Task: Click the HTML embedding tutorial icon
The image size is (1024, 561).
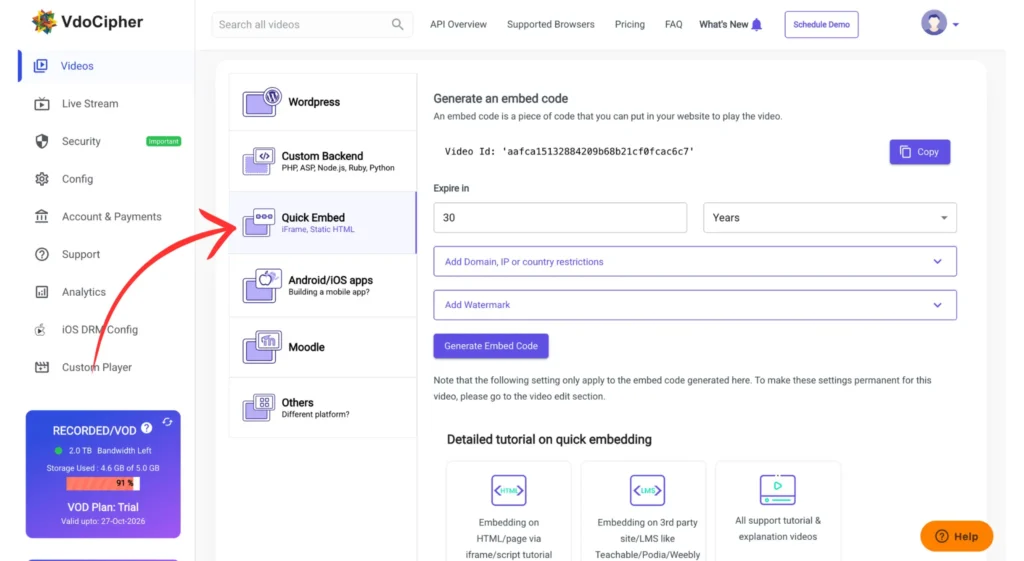Action: coord(509,490)
